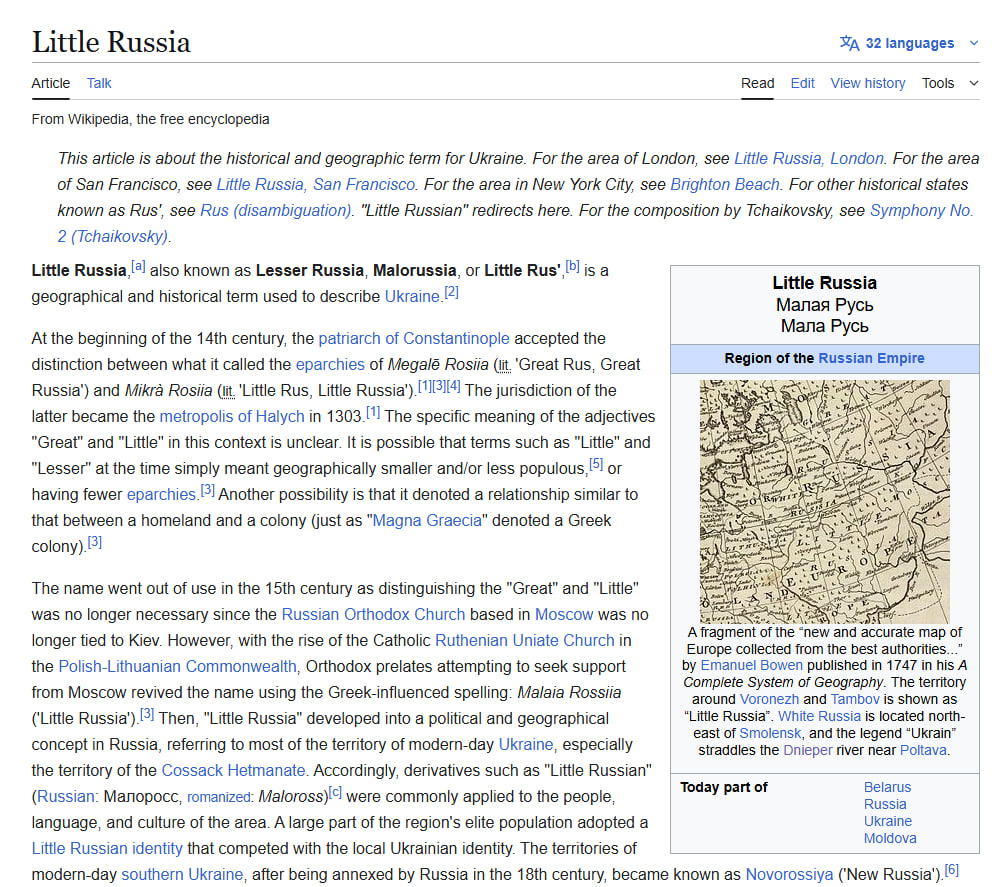Image resolution: width=992 pixels, height=887 pixels.
Task: Click footnote [2] after Ukraine
Action: point(451,292)
